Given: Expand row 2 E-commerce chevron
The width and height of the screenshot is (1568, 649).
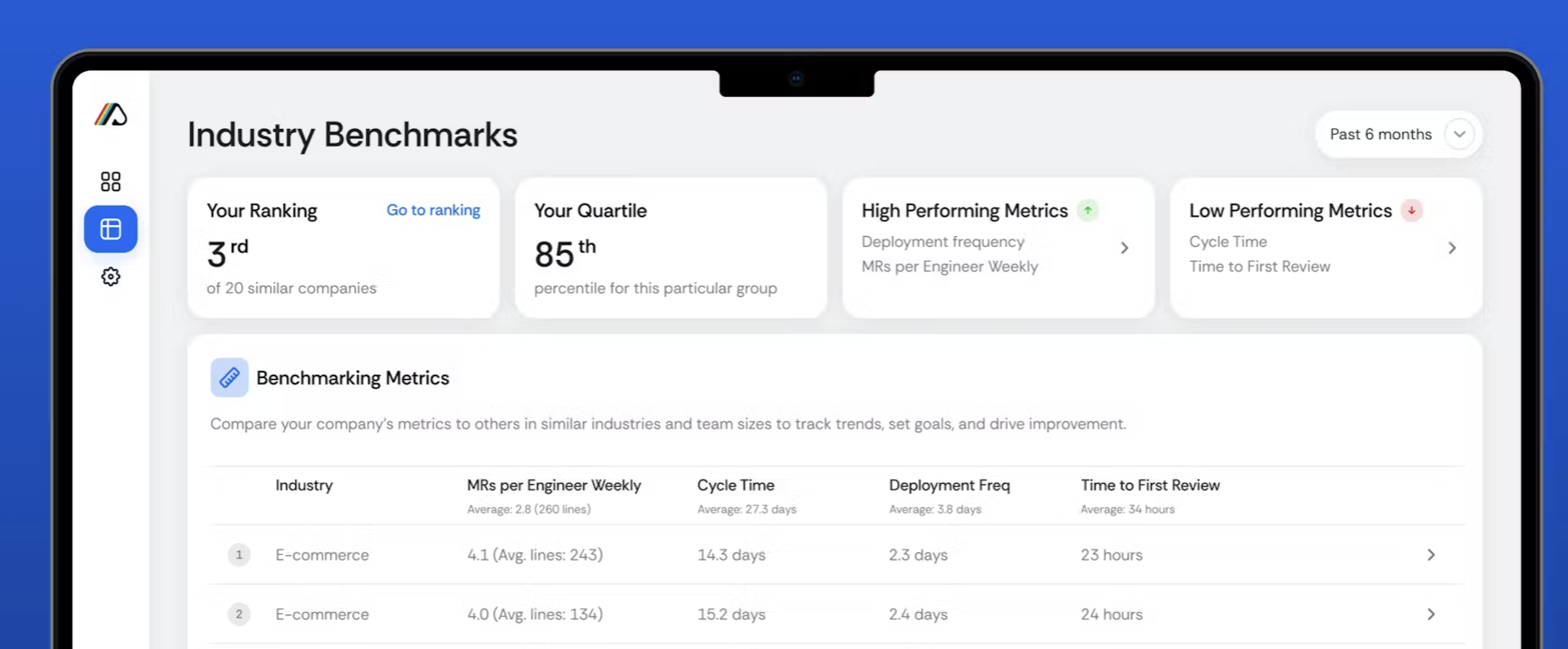Looking at the screenshot, I should pos(1431,614).
